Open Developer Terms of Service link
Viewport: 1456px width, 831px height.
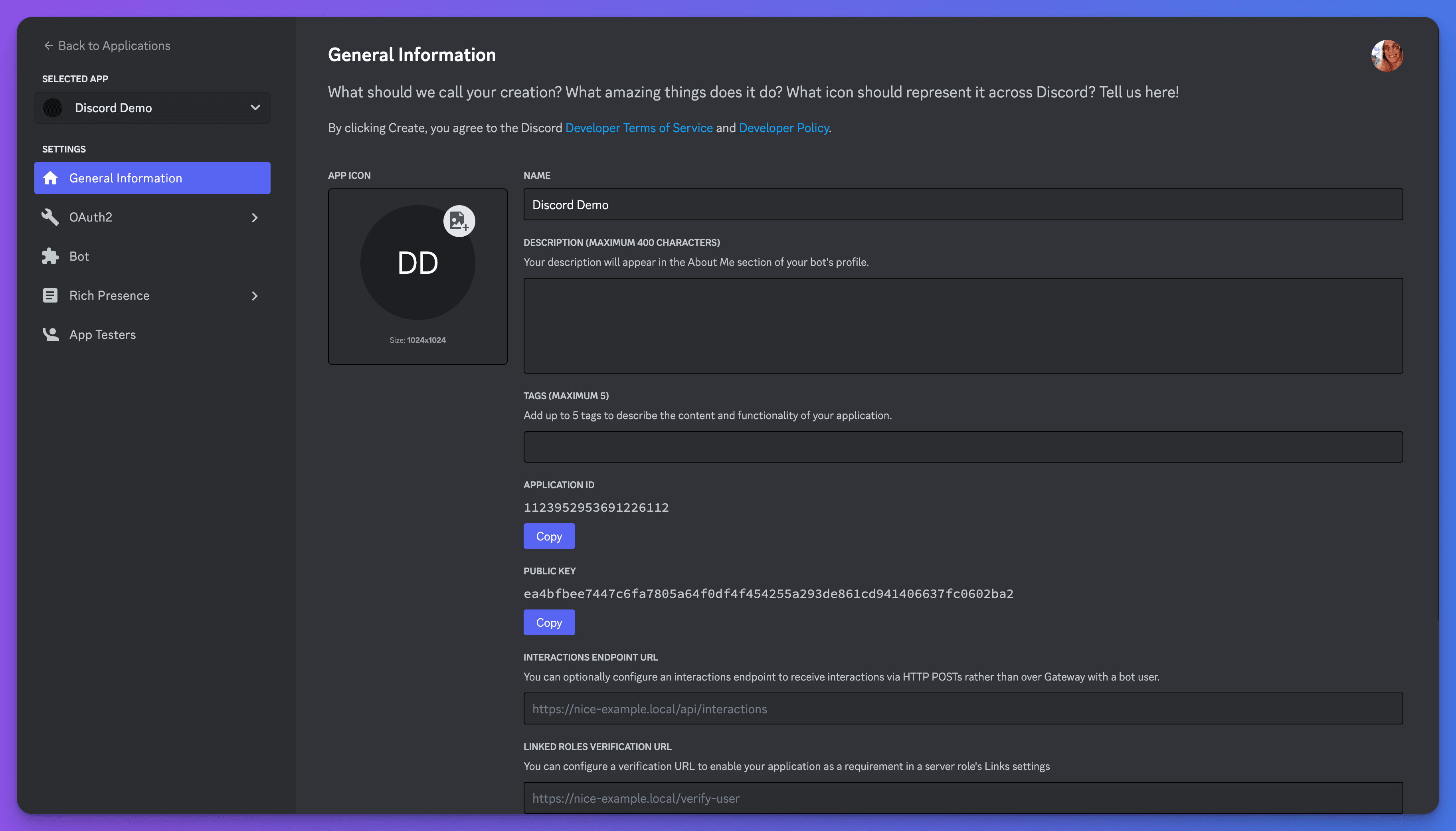coord(639,128)
